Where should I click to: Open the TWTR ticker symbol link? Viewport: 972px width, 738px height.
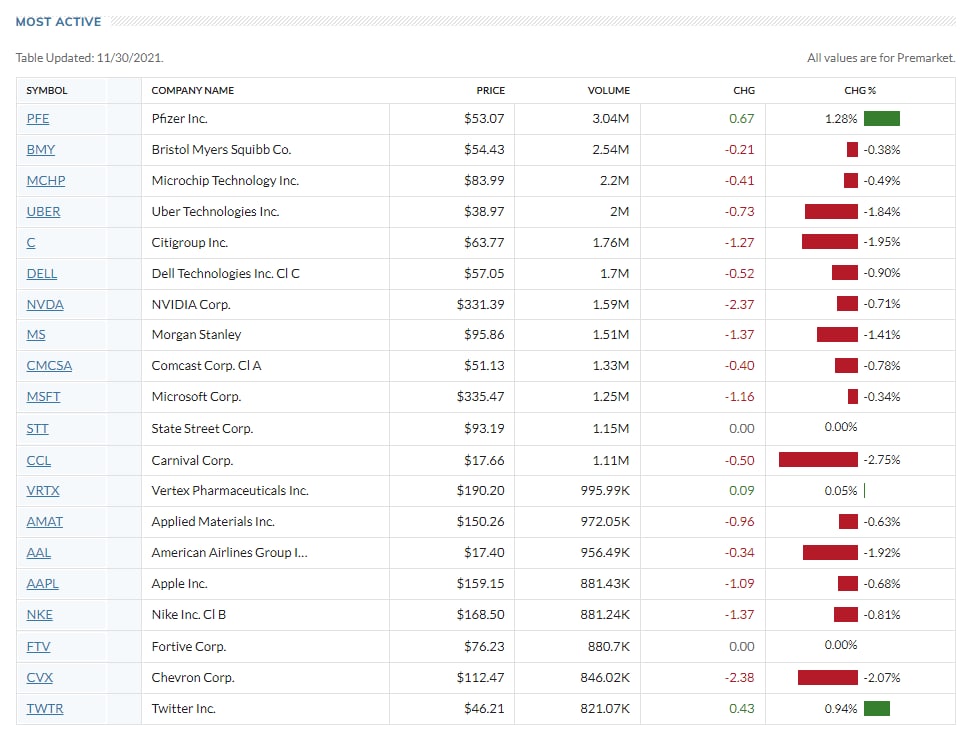point(45,708)
